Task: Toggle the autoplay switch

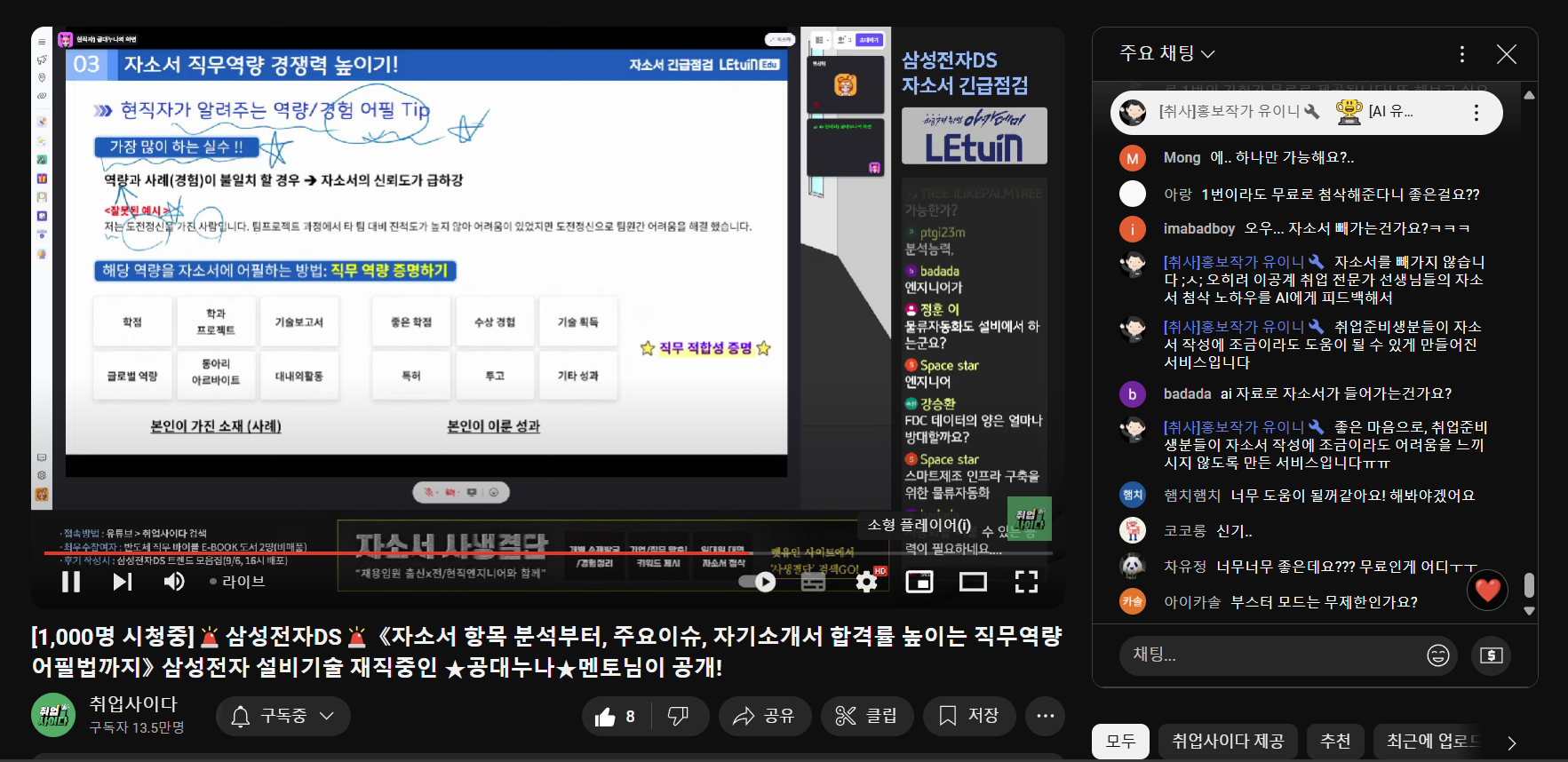Action: (x=757, y=582)
